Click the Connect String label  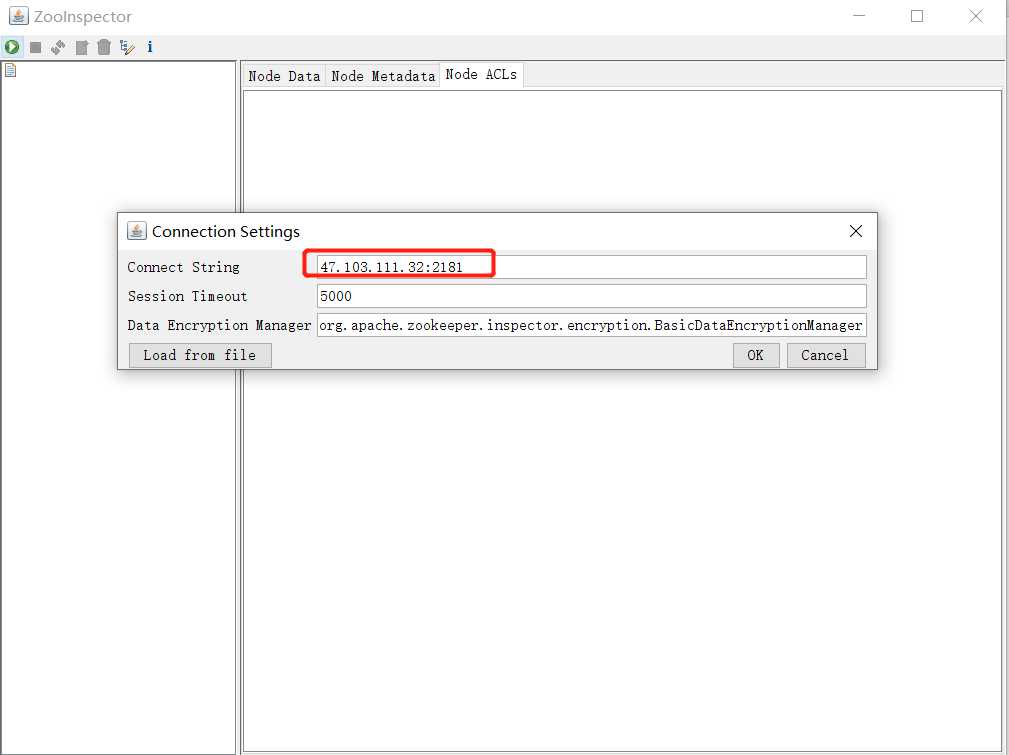point(183,267)
